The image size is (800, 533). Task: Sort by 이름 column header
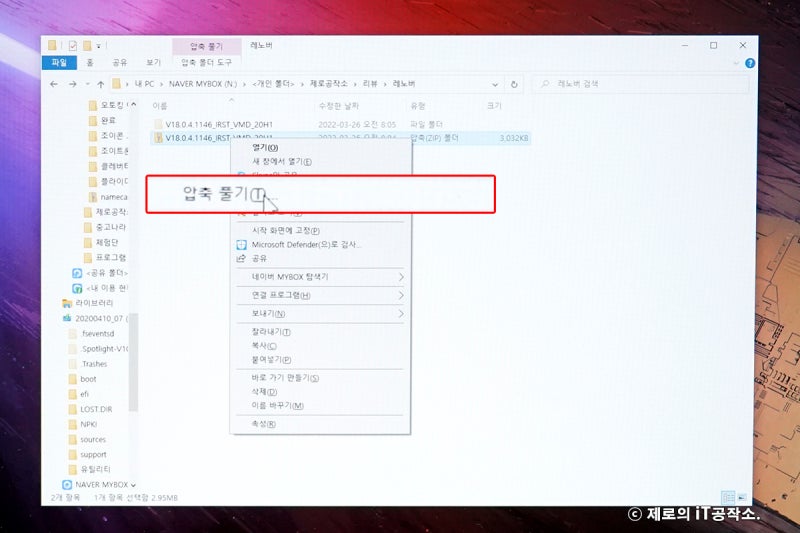coord(160,106)
